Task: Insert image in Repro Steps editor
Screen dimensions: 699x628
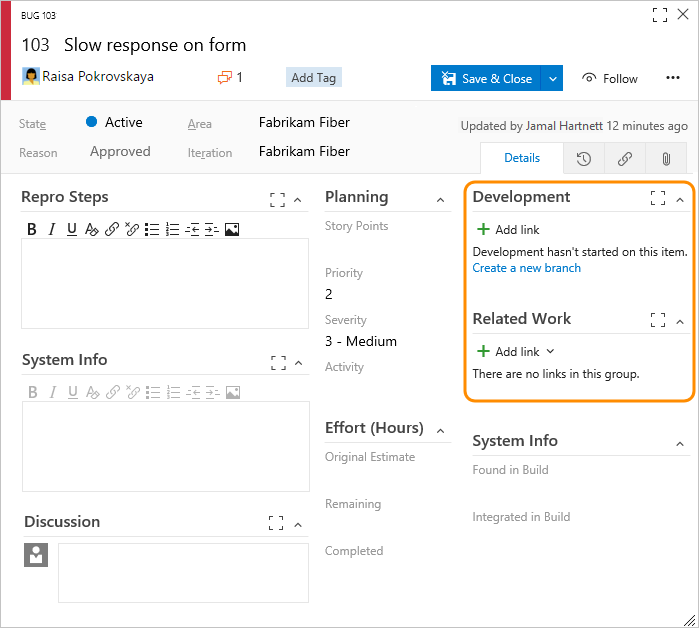Action: pos(231,229)
